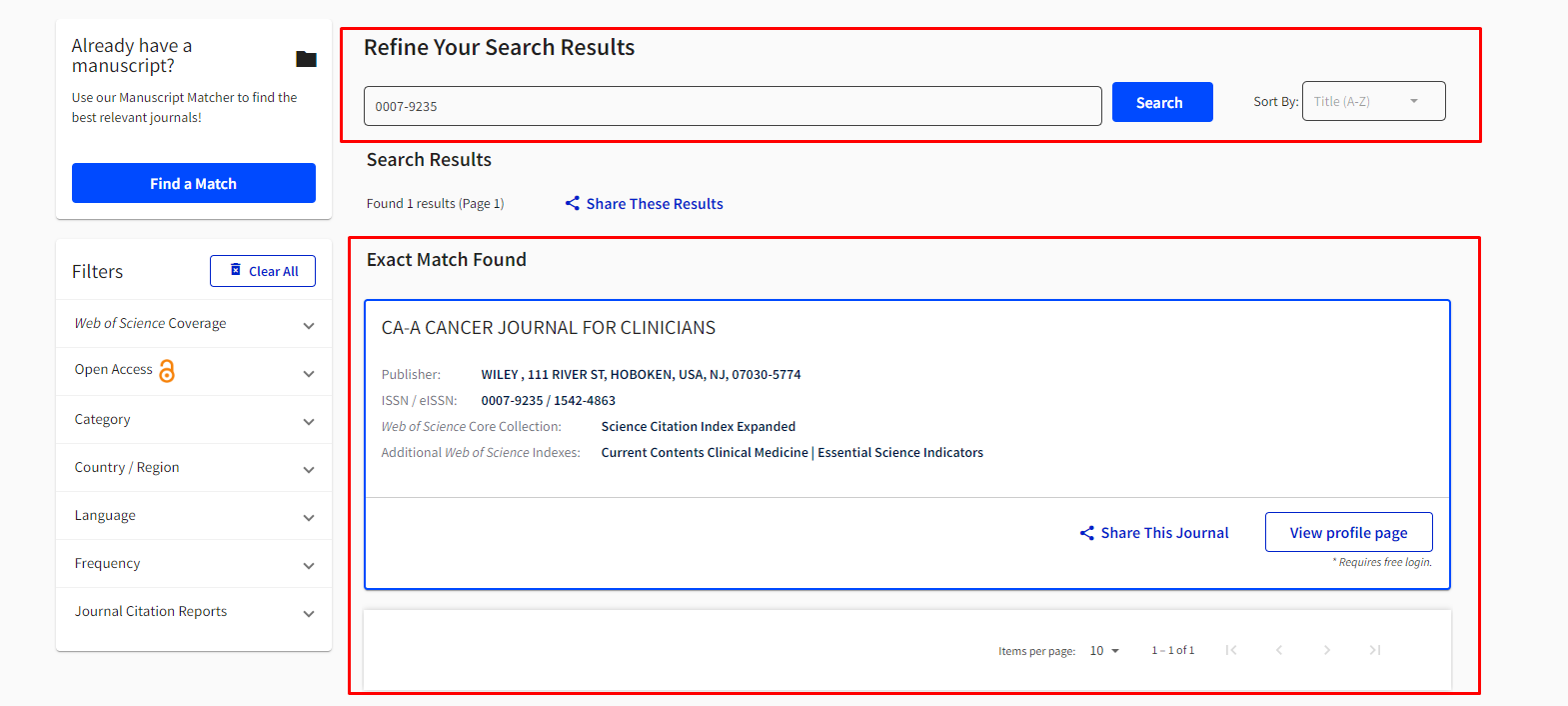Expand the Web of Science Coverage filter
The image size is (1568, 706).
click(x=309, y=325)
